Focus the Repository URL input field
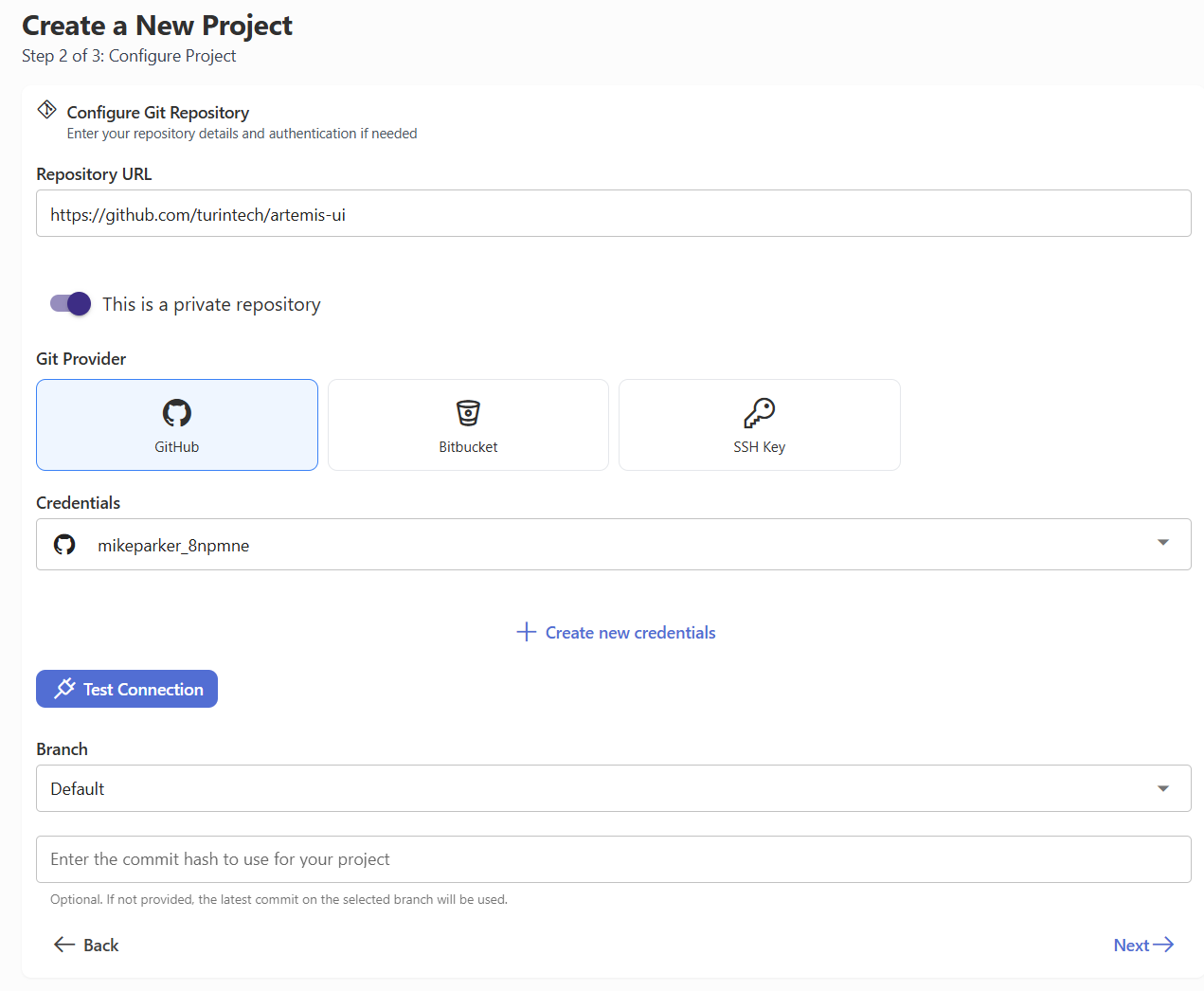This screenshot has width=1204, height=991. 614,213
